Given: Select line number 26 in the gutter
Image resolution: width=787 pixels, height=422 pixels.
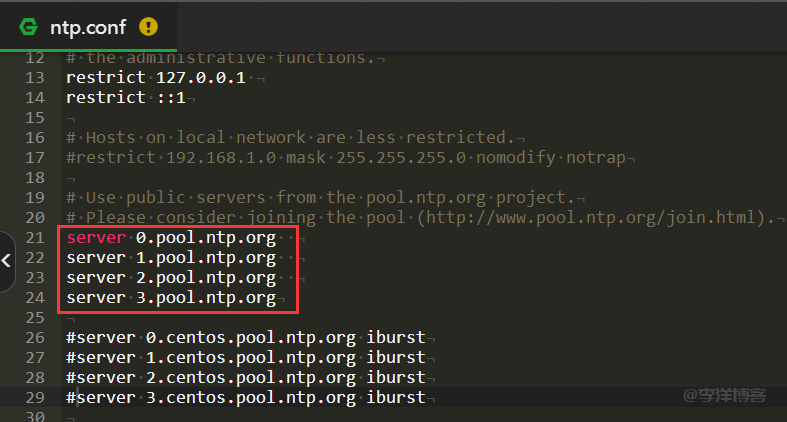Looking at the screenshot, I should pos(35,337).
